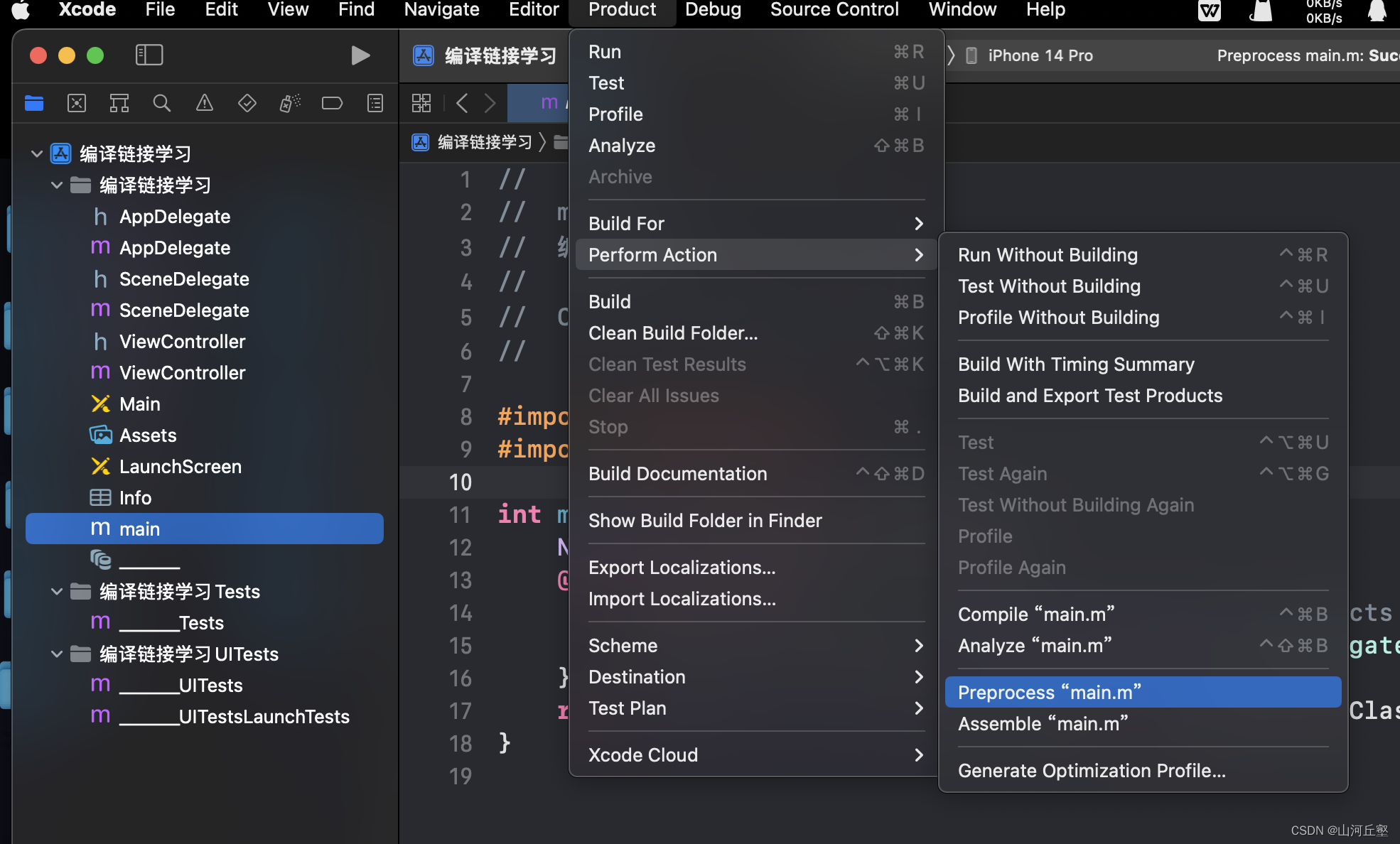Choose Run Without Building
The image size is (1400, 844).
point(1143,254)
